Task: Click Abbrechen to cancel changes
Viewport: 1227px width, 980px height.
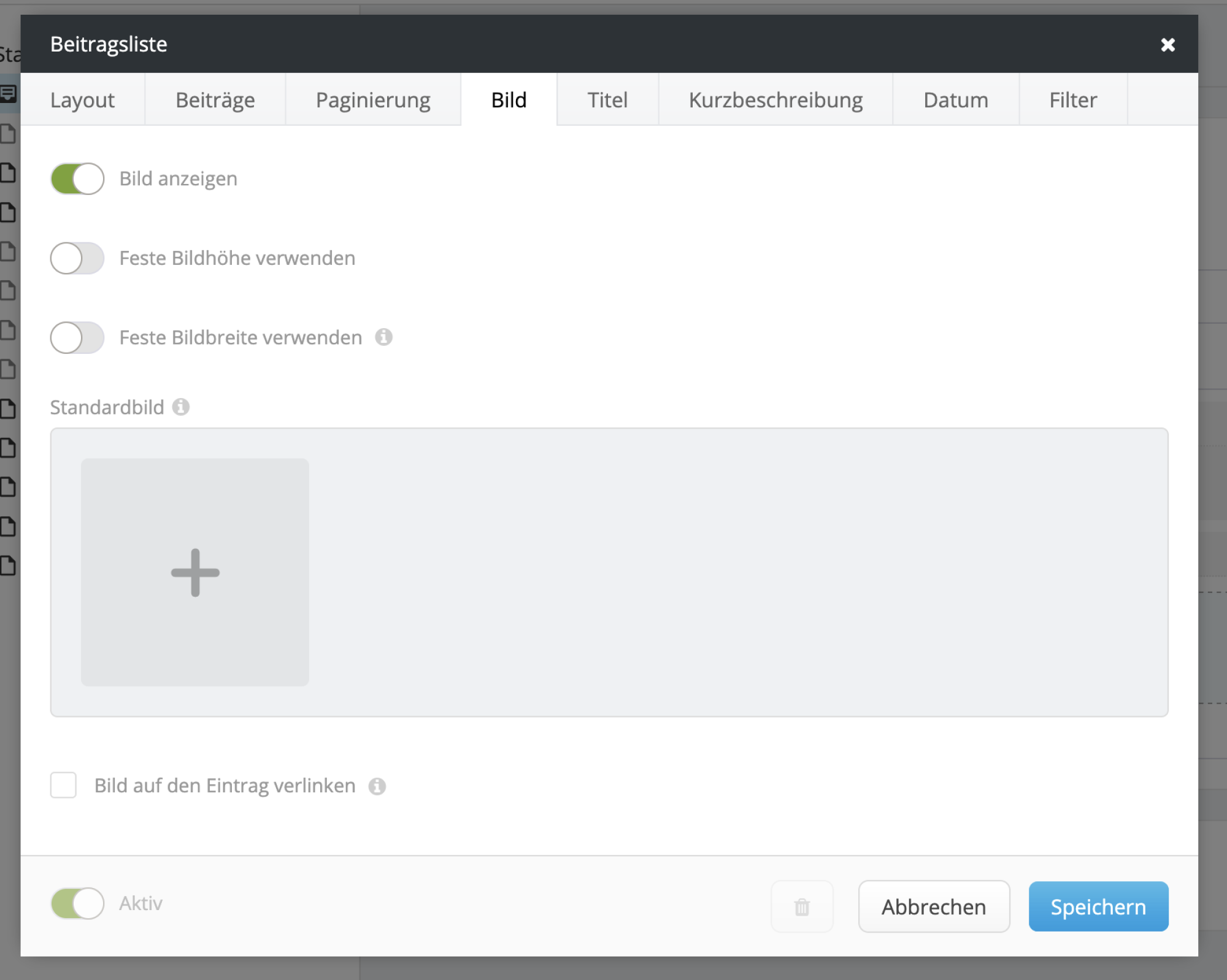Action: pos(933,906)
